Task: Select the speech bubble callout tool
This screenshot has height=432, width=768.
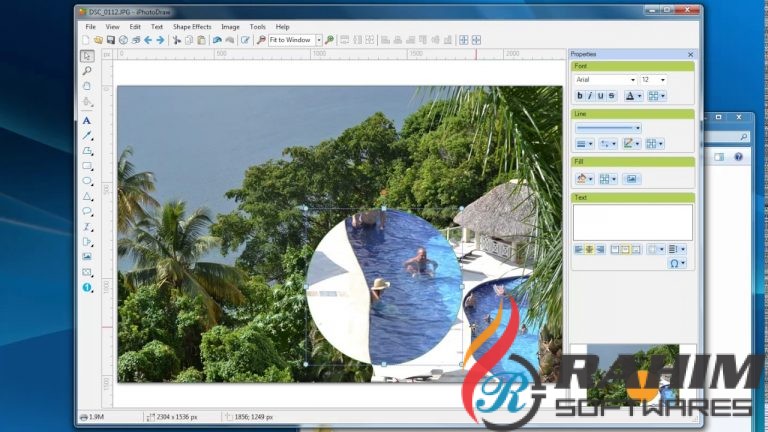Action: pyautogui.click(x=87, y=212)
